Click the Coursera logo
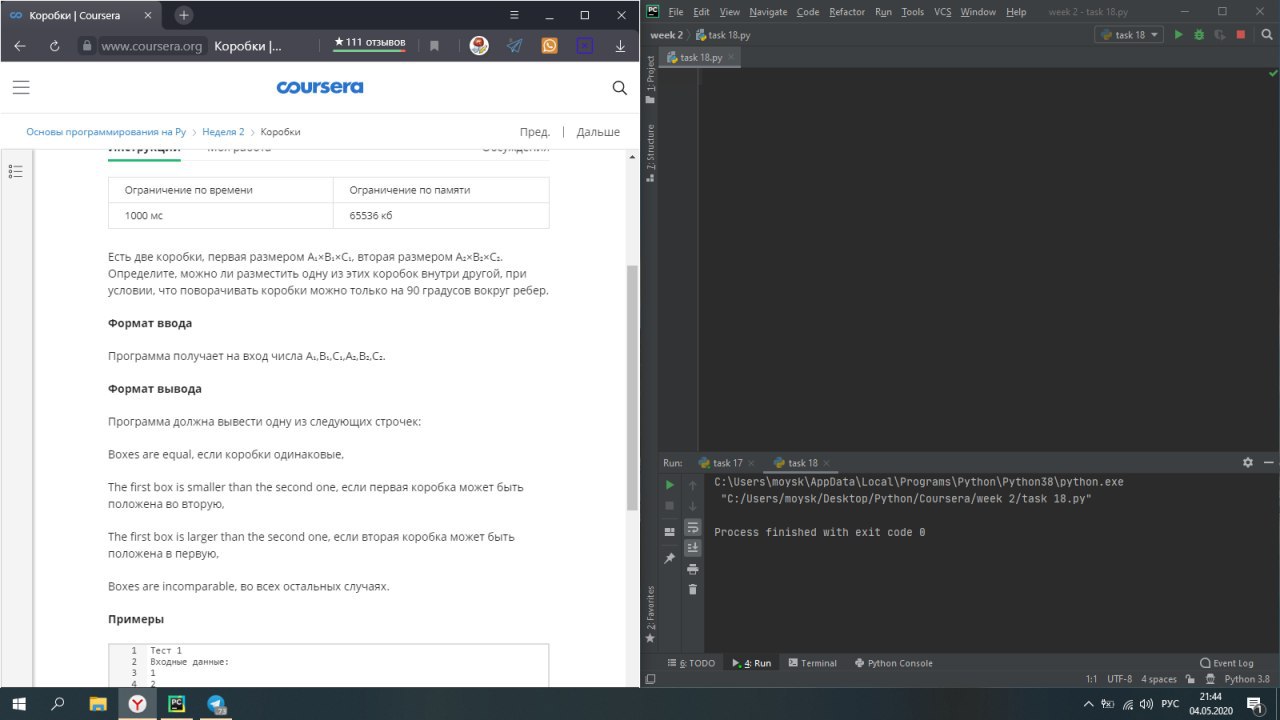 point(320,87)
